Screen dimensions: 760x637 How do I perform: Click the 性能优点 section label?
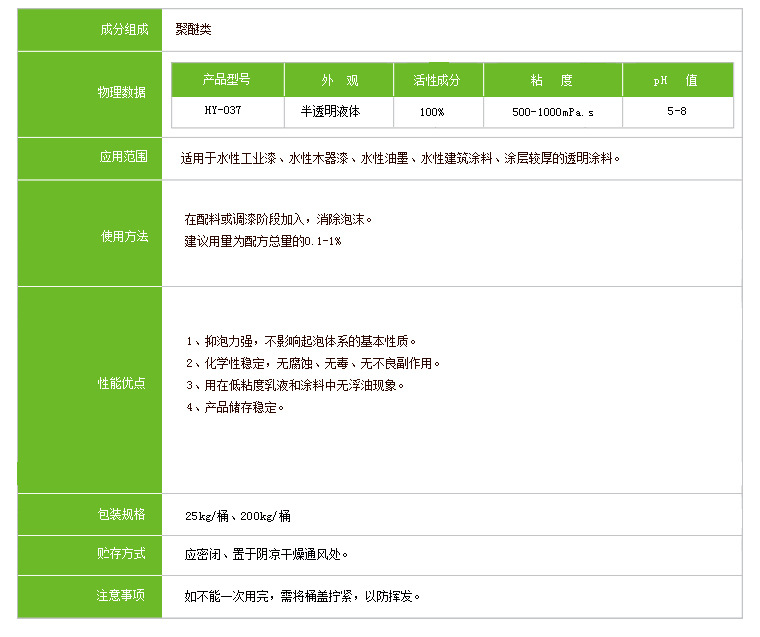pyautogui.click(x=122, y=383)
